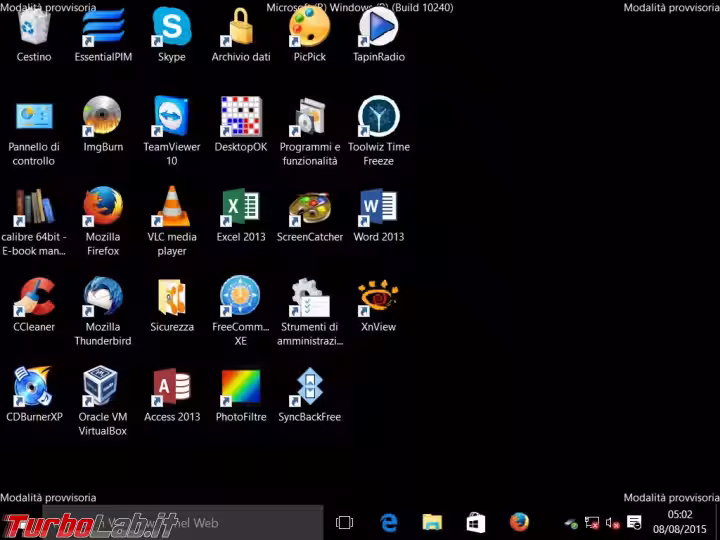Image resolution: width=720 pixels, height=540 pixels.
Task: Select the Excel 2013 shortcut
Action: click(241, 208)
